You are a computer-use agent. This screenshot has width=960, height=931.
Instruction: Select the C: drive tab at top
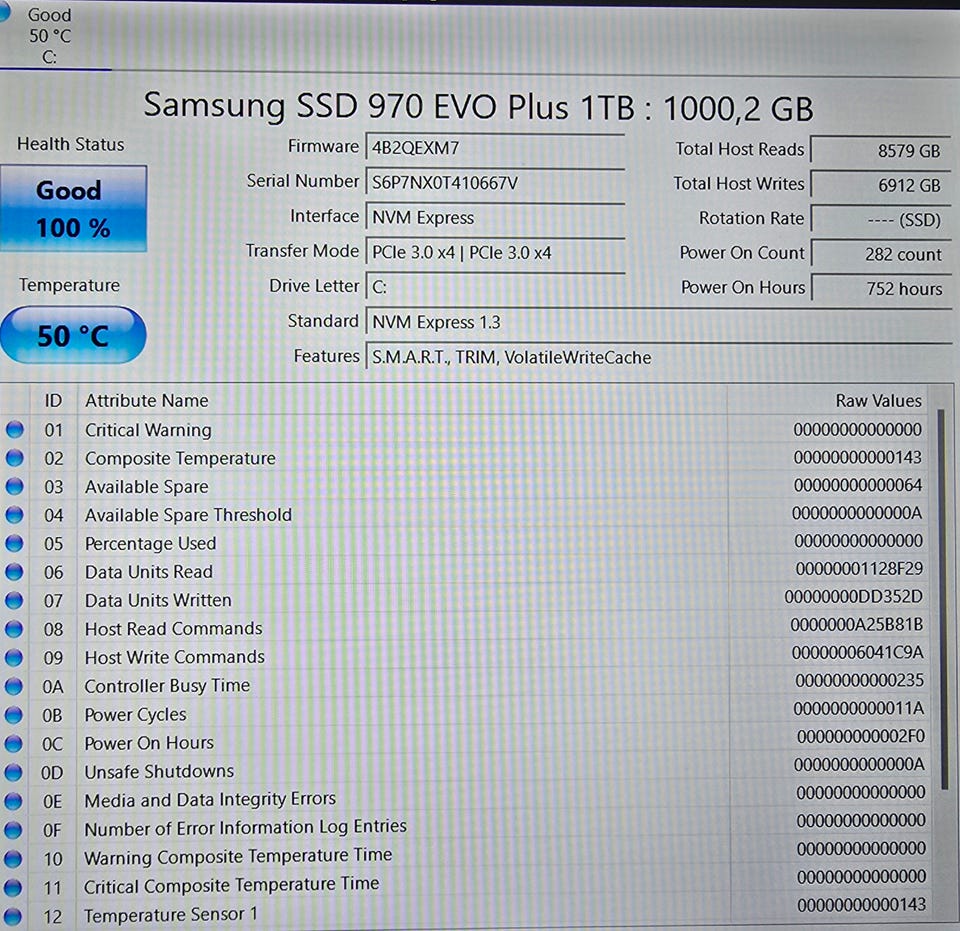(x=49, y=36)
